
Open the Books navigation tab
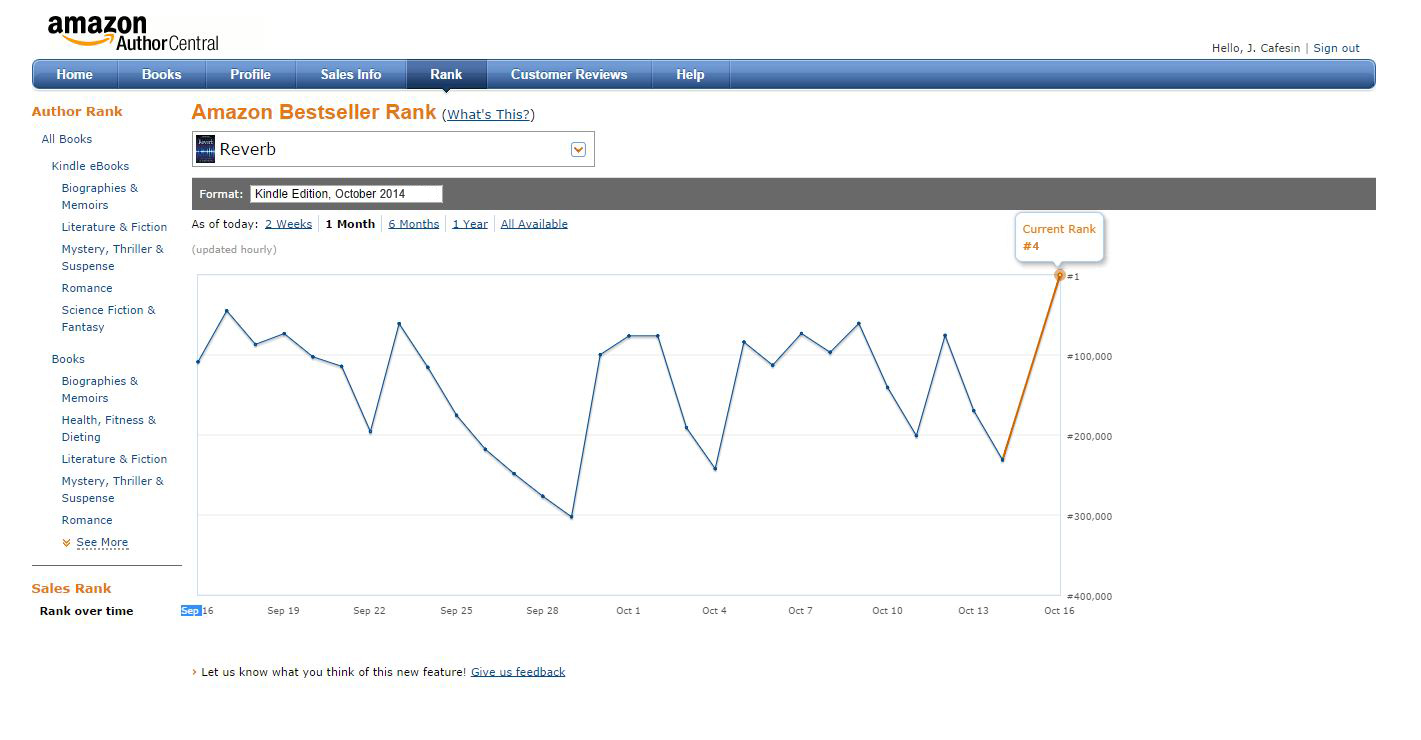point(161,75)
